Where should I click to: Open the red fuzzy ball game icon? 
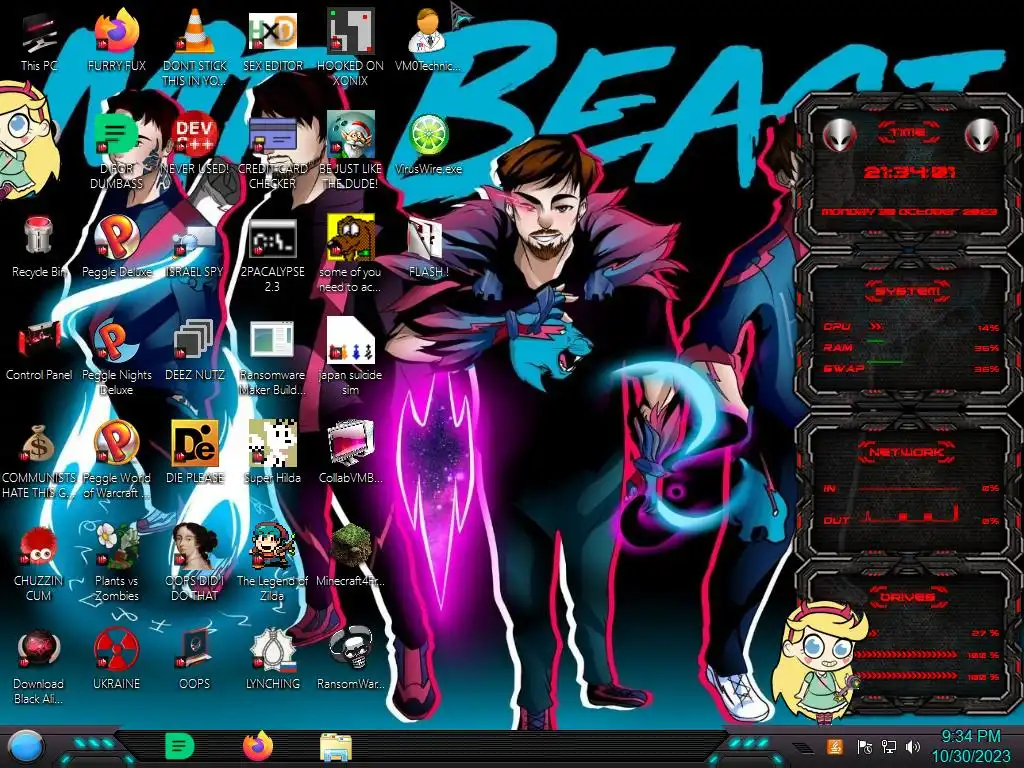point(39,563)
